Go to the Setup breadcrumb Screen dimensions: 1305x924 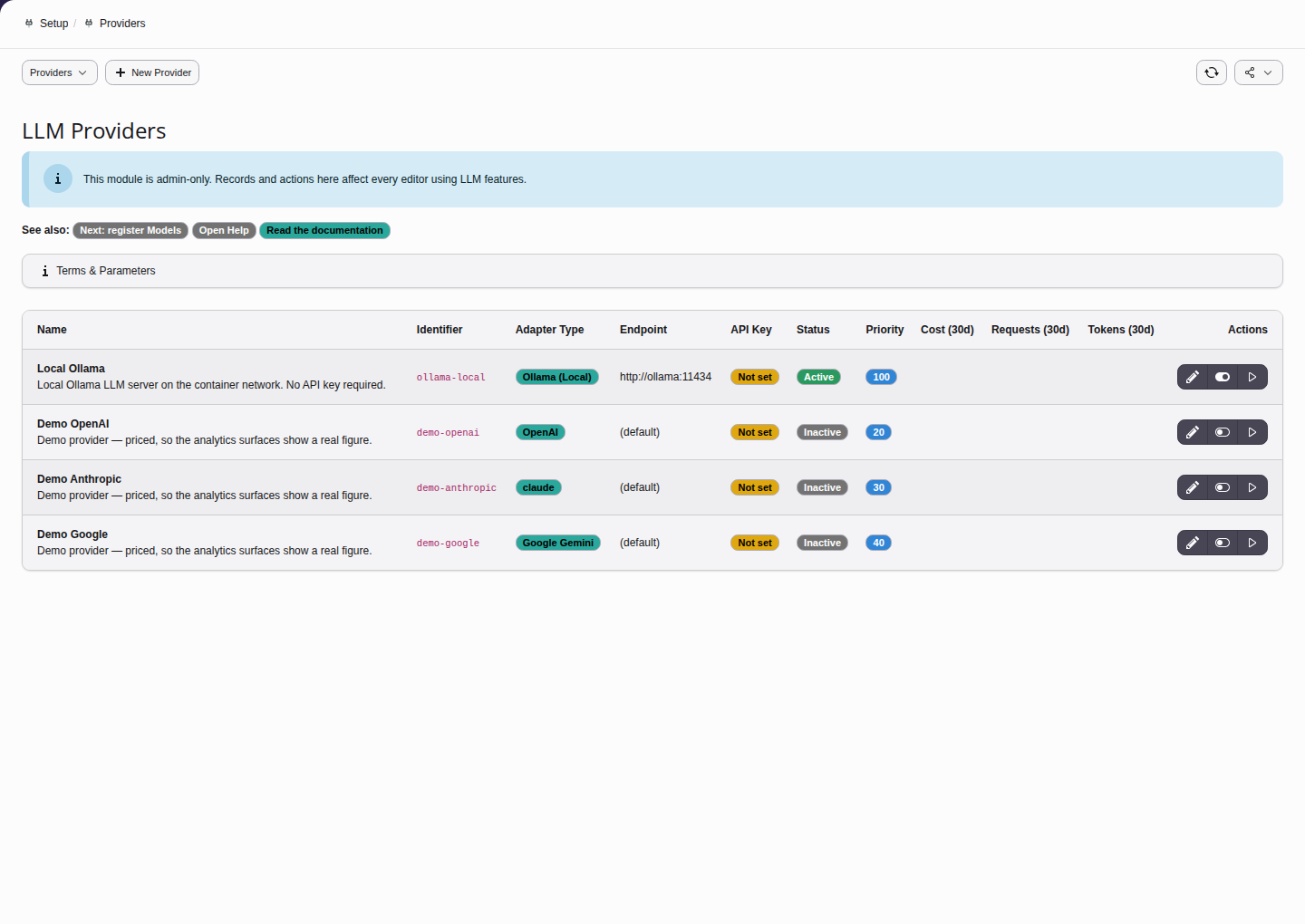pyautogui.click(x=53, y=24)
